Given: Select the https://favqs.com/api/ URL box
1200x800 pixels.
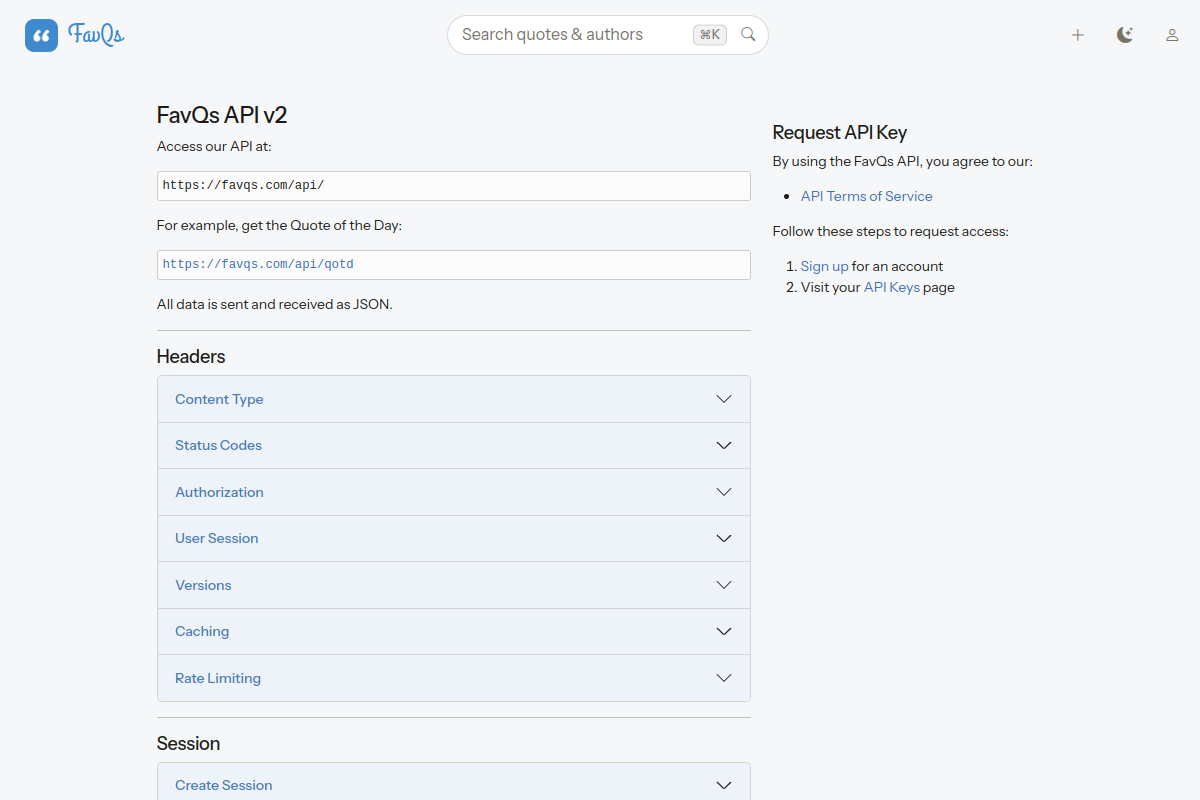Looking at the screenshot, I should 454,186.
